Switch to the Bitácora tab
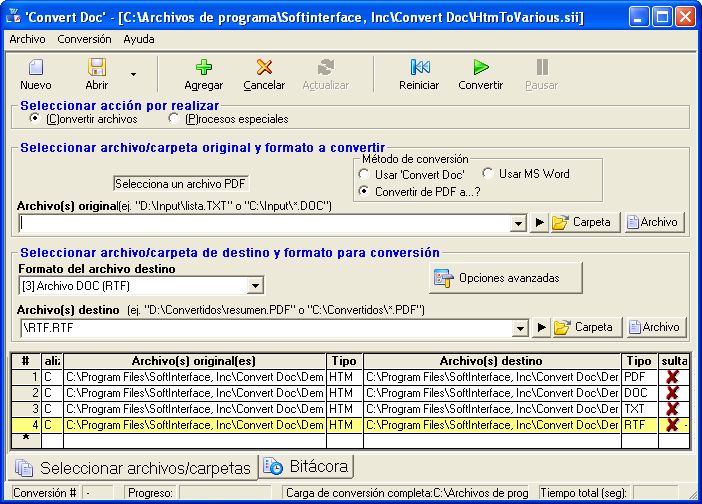The image size is (702, 504). pyautogui.click(x=307, y=466)
